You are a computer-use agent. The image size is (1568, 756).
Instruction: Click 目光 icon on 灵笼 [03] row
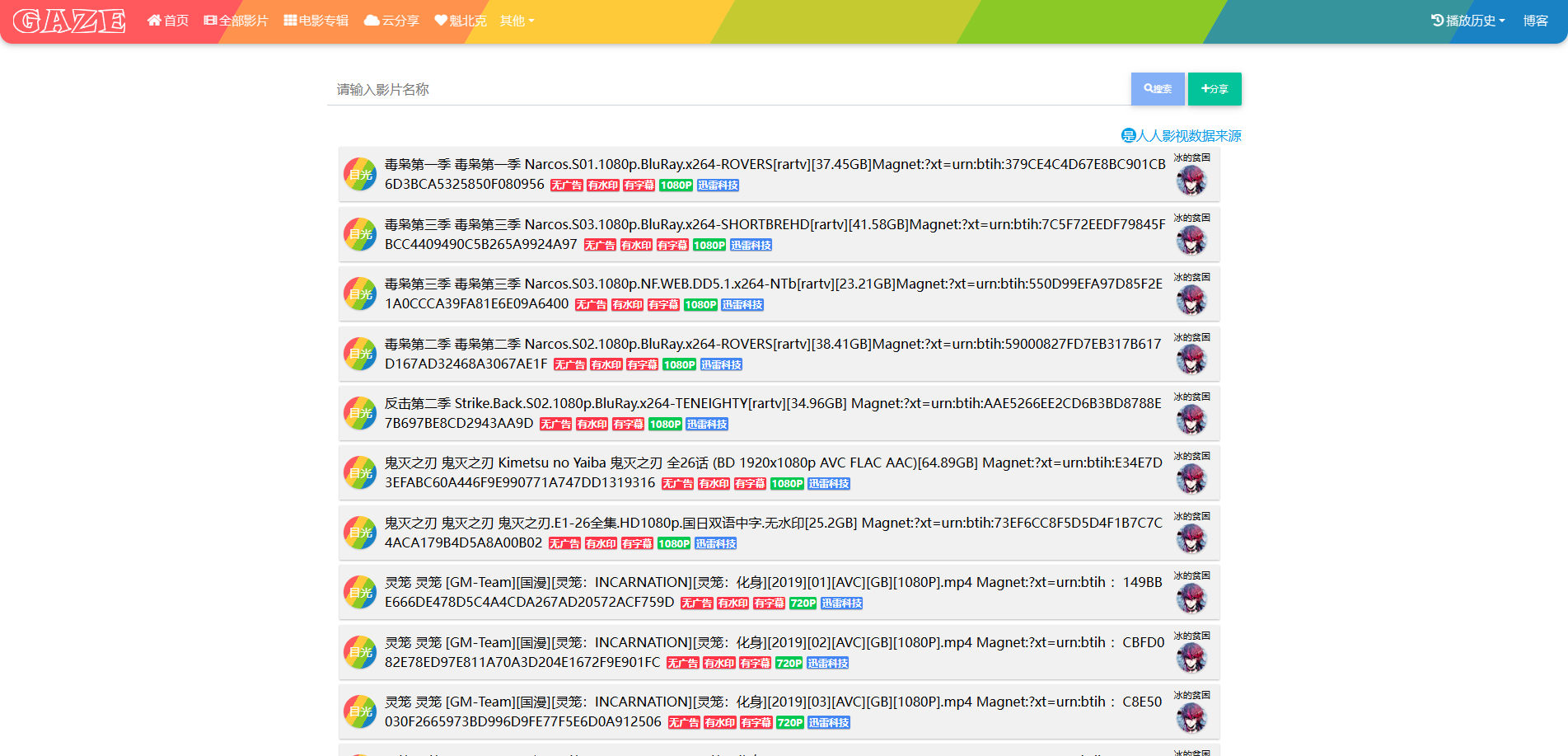(360, 711)
